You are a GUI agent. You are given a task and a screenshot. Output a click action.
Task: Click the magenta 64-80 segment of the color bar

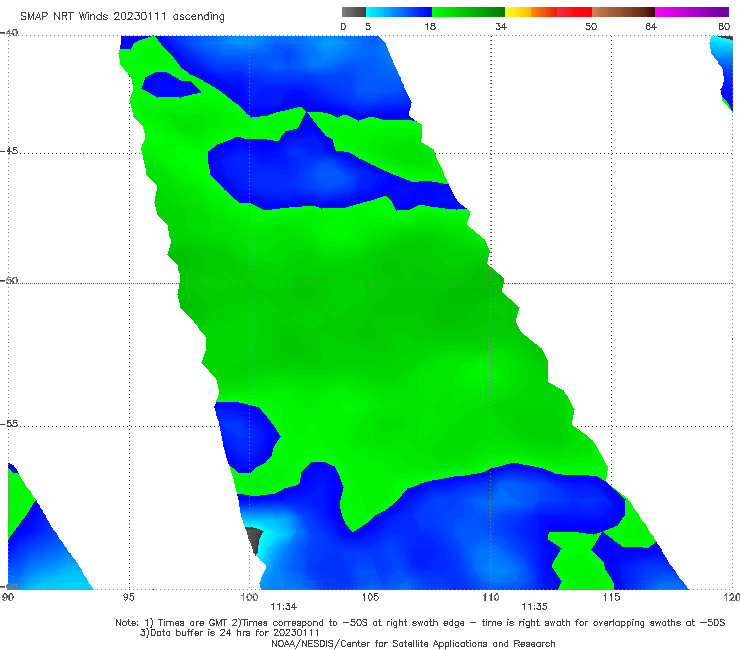click(x=692, y=12)
